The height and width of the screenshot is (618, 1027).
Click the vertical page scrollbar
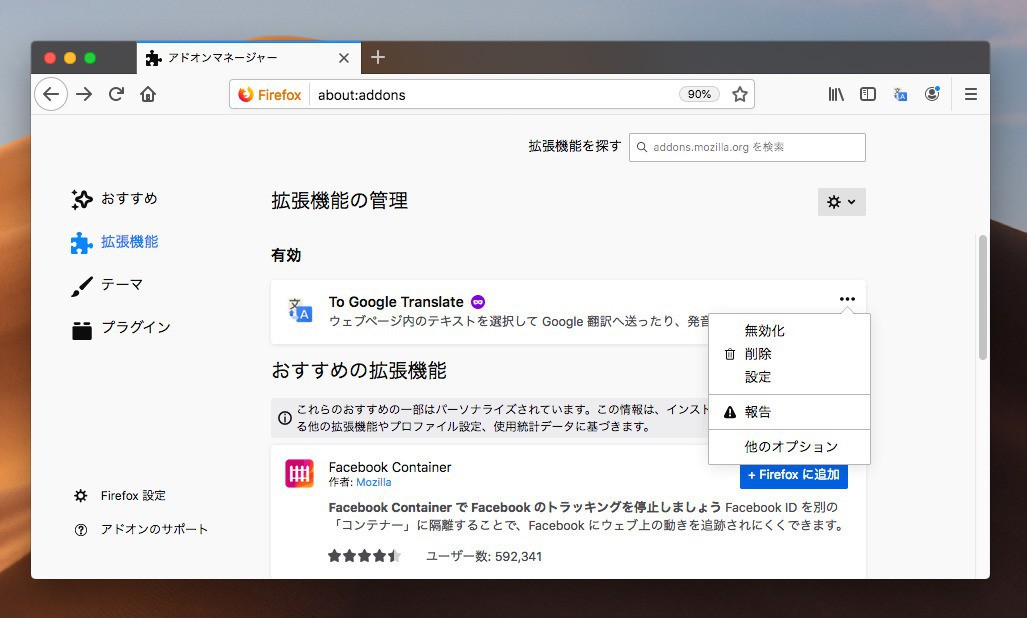coord(982,297)
